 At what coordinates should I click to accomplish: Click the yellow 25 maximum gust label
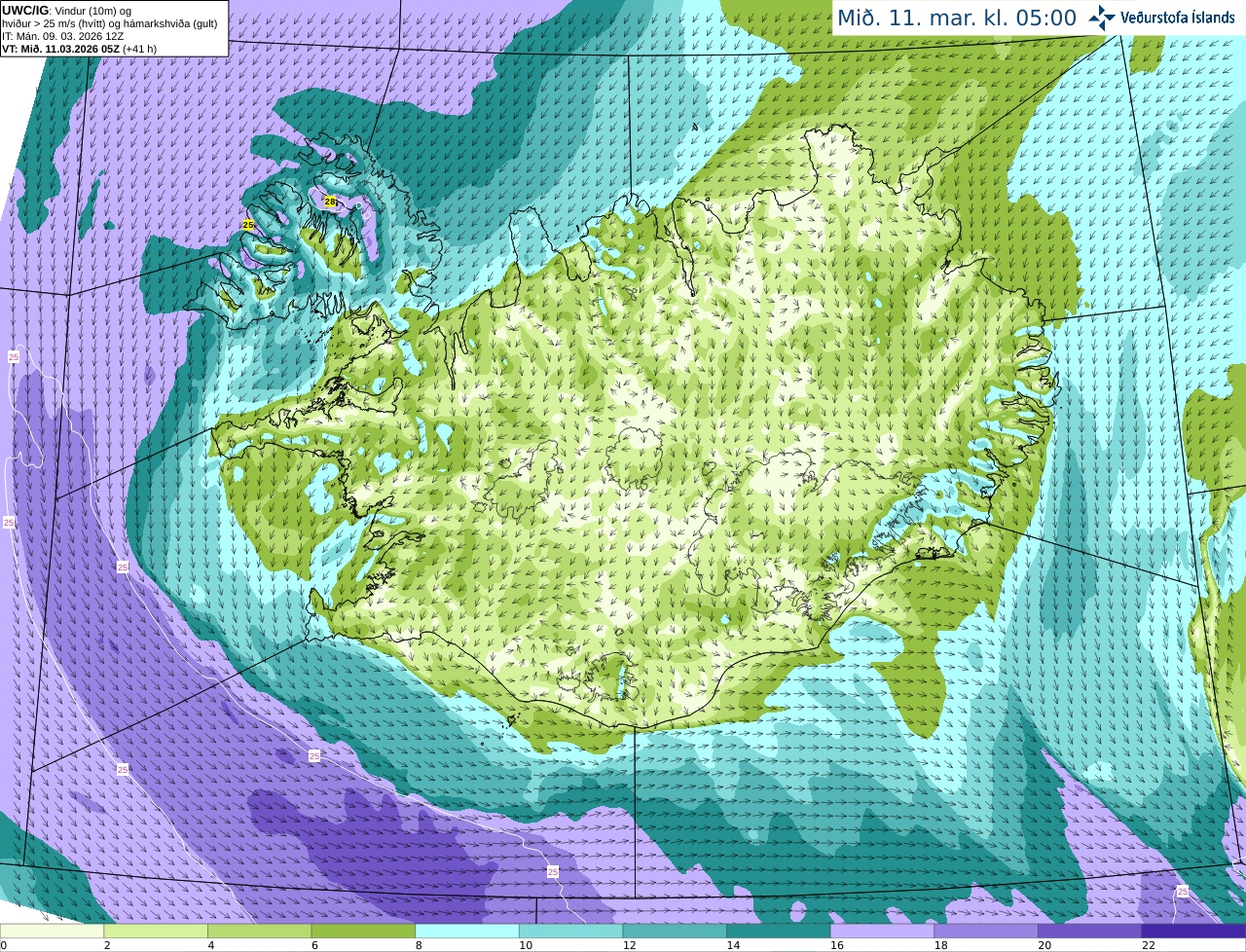248,225
